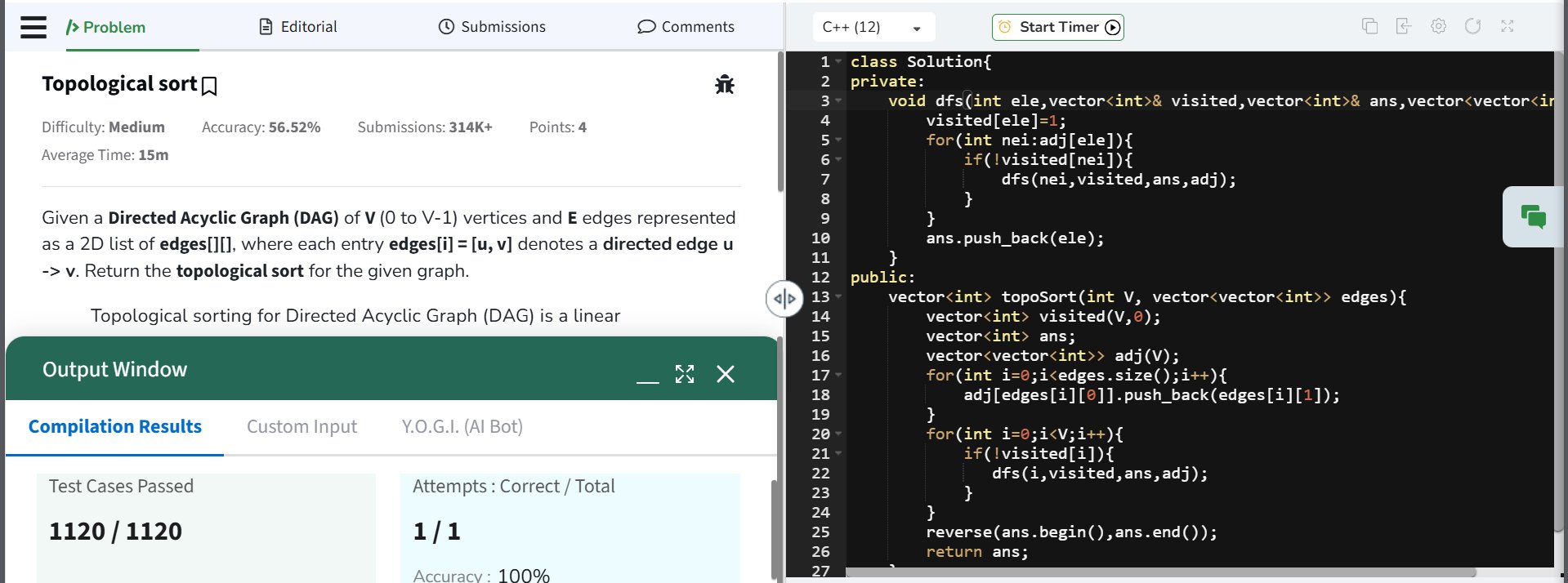
Task: Select the Custom Input tab
Action: click(302, 426)
